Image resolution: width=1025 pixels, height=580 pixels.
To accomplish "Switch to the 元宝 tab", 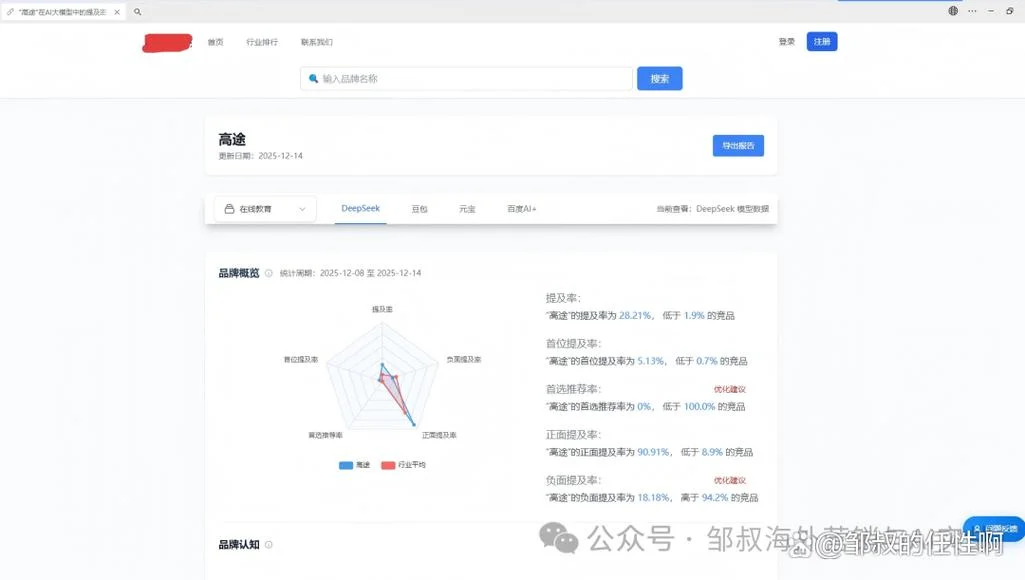I will pyautogui.click(x=467, y=209).
